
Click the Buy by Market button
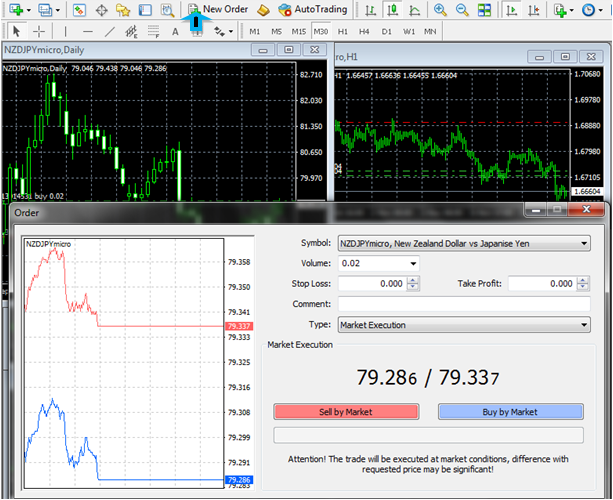[x=510, y=411]
